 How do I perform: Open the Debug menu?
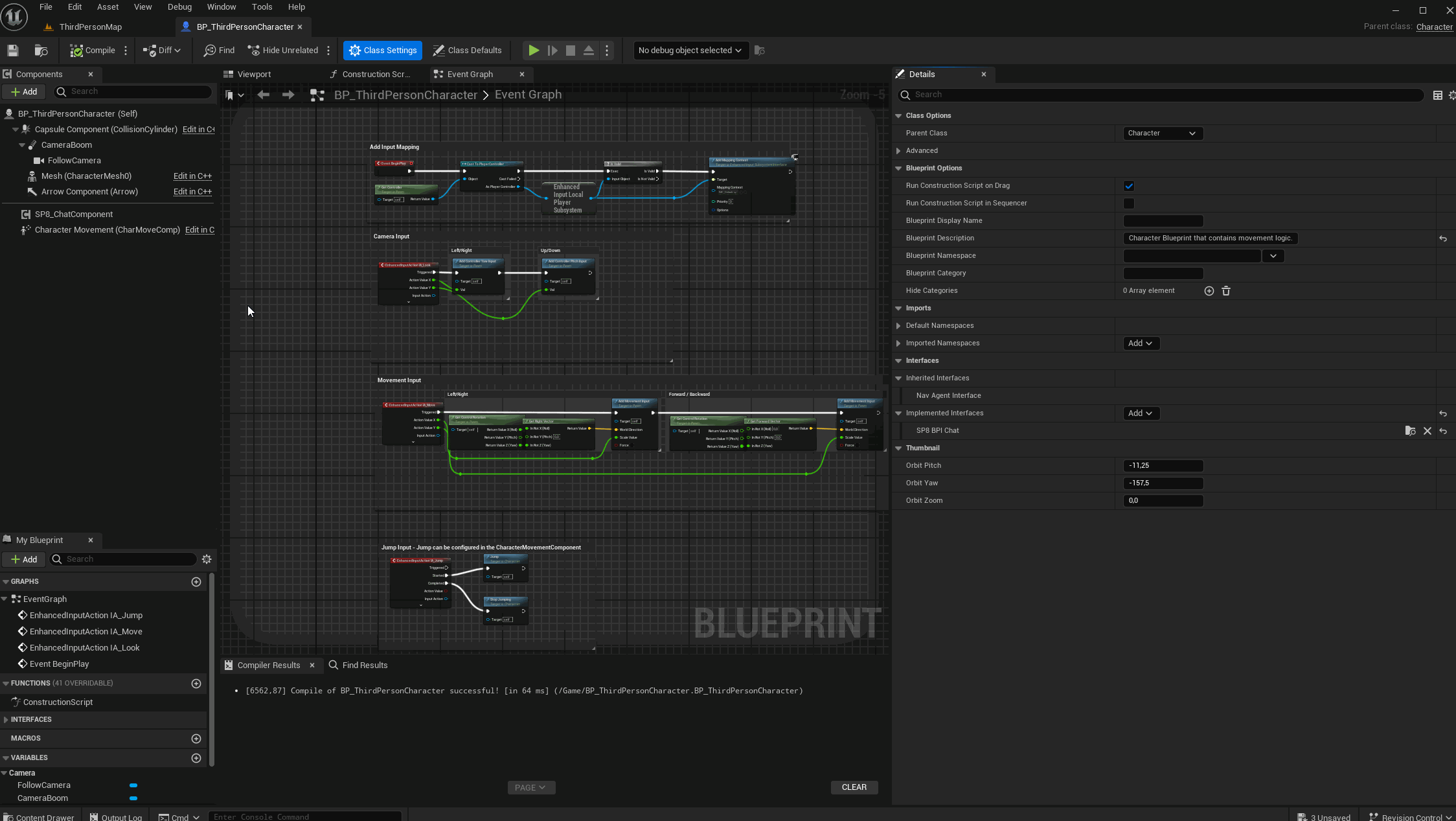[x=179, y=7]
